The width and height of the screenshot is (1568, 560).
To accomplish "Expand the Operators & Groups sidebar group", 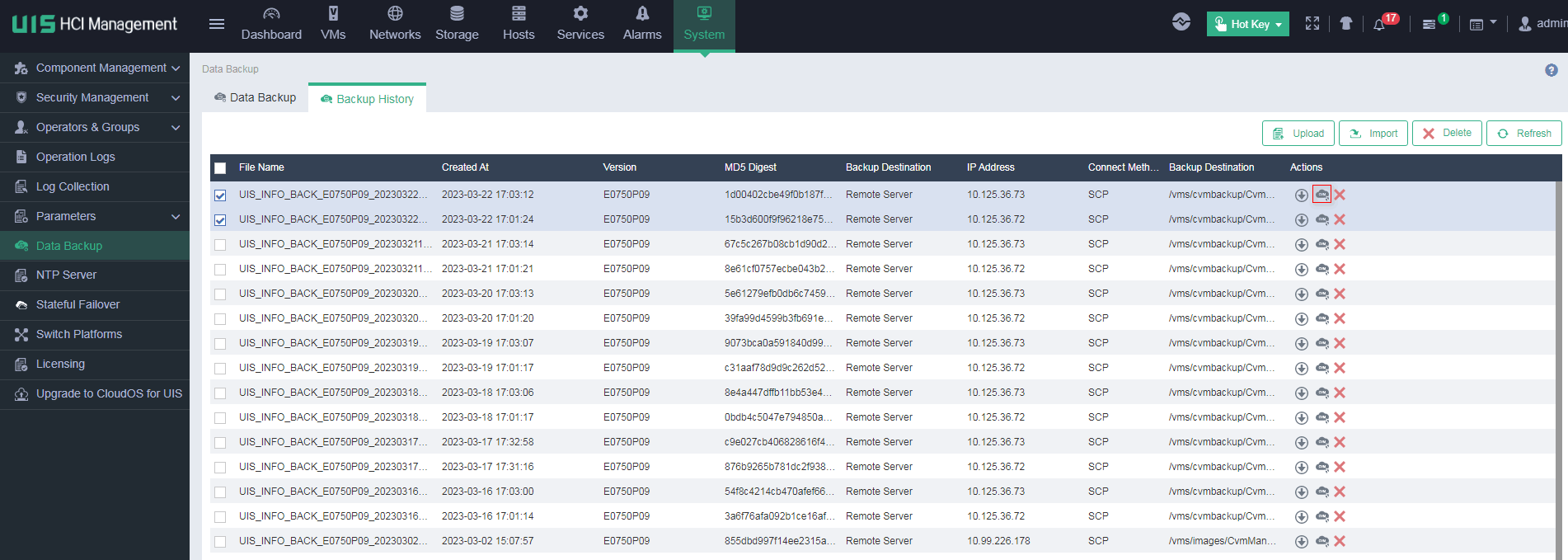I will pos(95,127).
